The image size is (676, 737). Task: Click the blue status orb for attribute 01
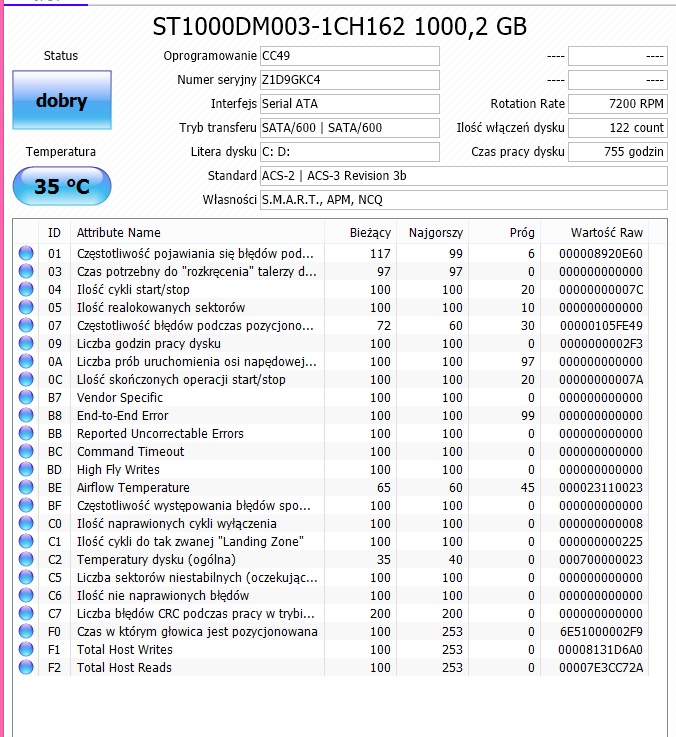[x=26, y=253]
